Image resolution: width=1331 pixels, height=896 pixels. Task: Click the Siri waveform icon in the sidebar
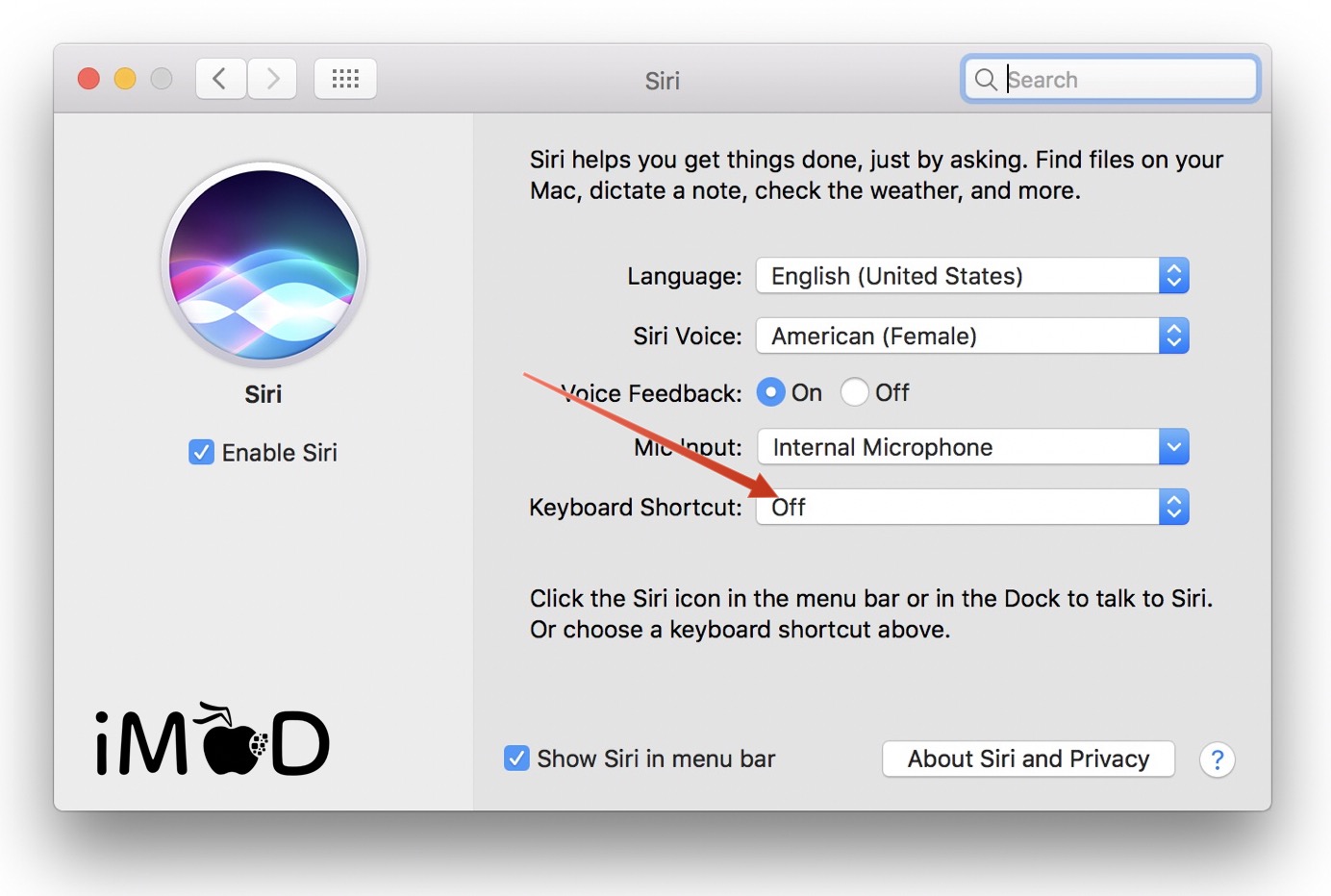tap(264, 262)
